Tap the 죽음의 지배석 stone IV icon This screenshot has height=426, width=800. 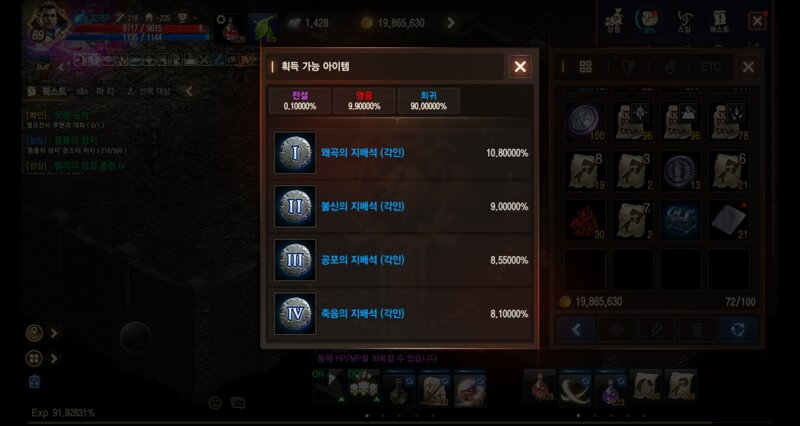point(295,313)
